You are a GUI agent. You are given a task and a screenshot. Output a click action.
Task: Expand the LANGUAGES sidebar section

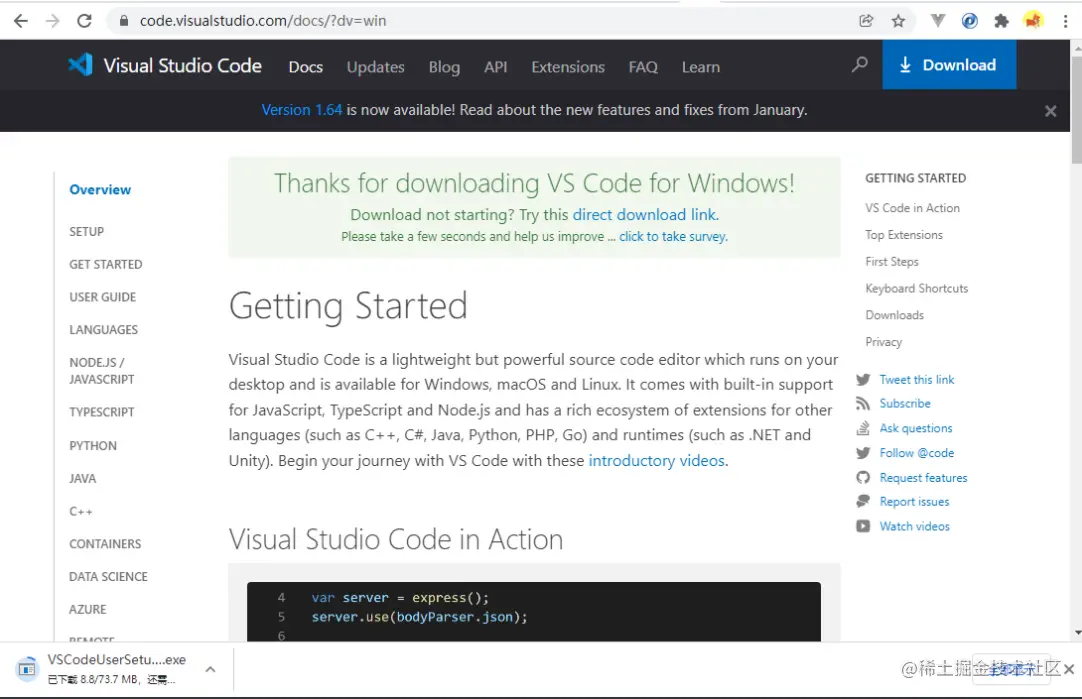coord(104,330)
